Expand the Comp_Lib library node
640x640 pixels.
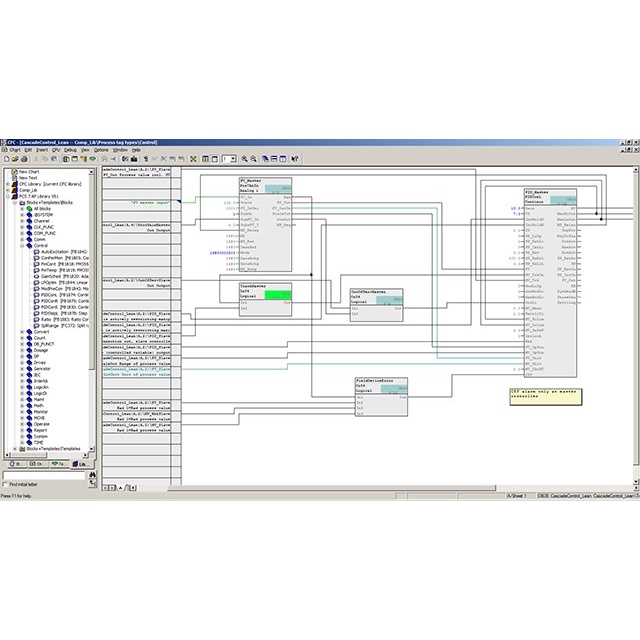click(x=7, y=190)
